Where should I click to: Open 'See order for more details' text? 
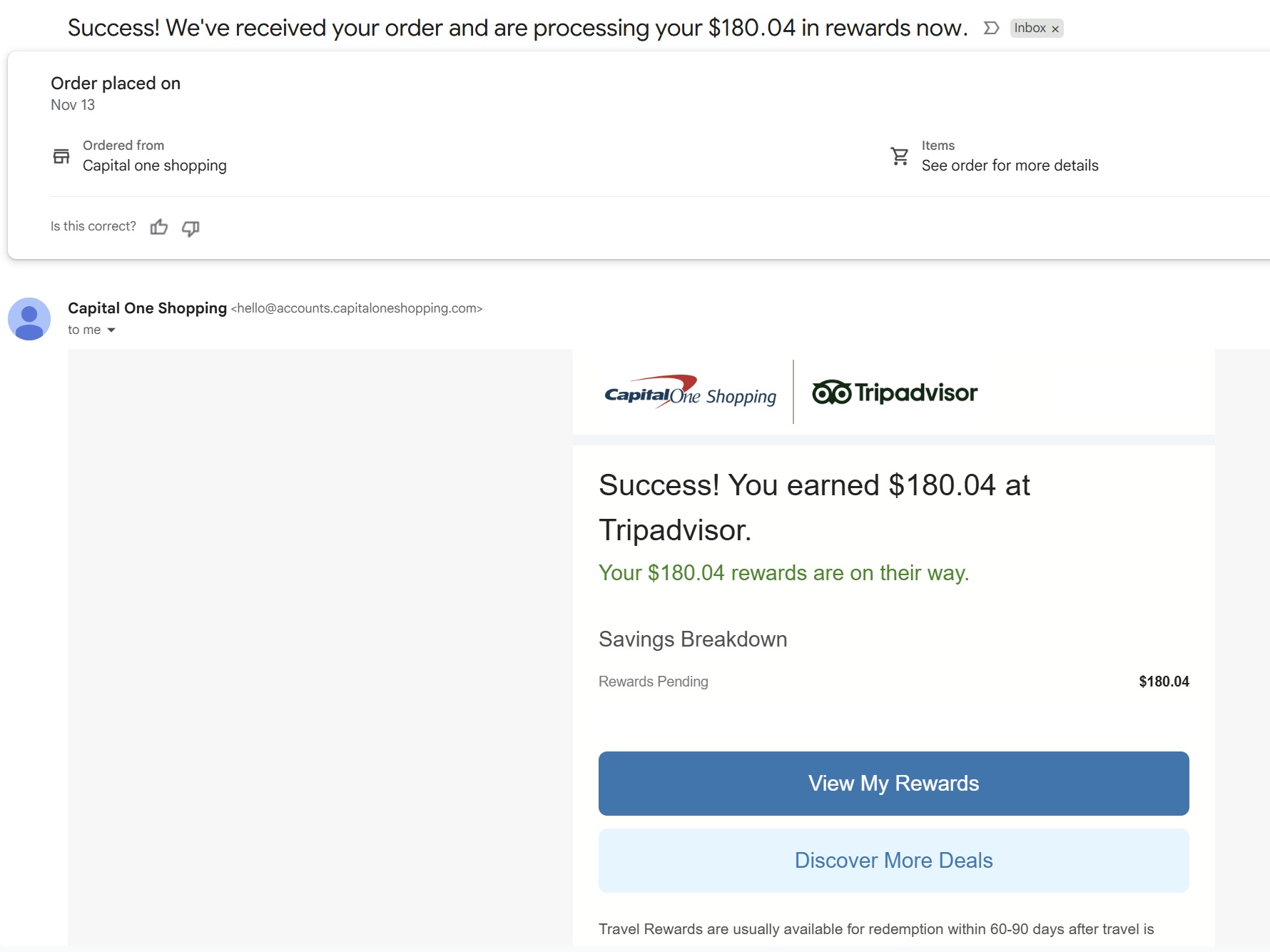1010,166
